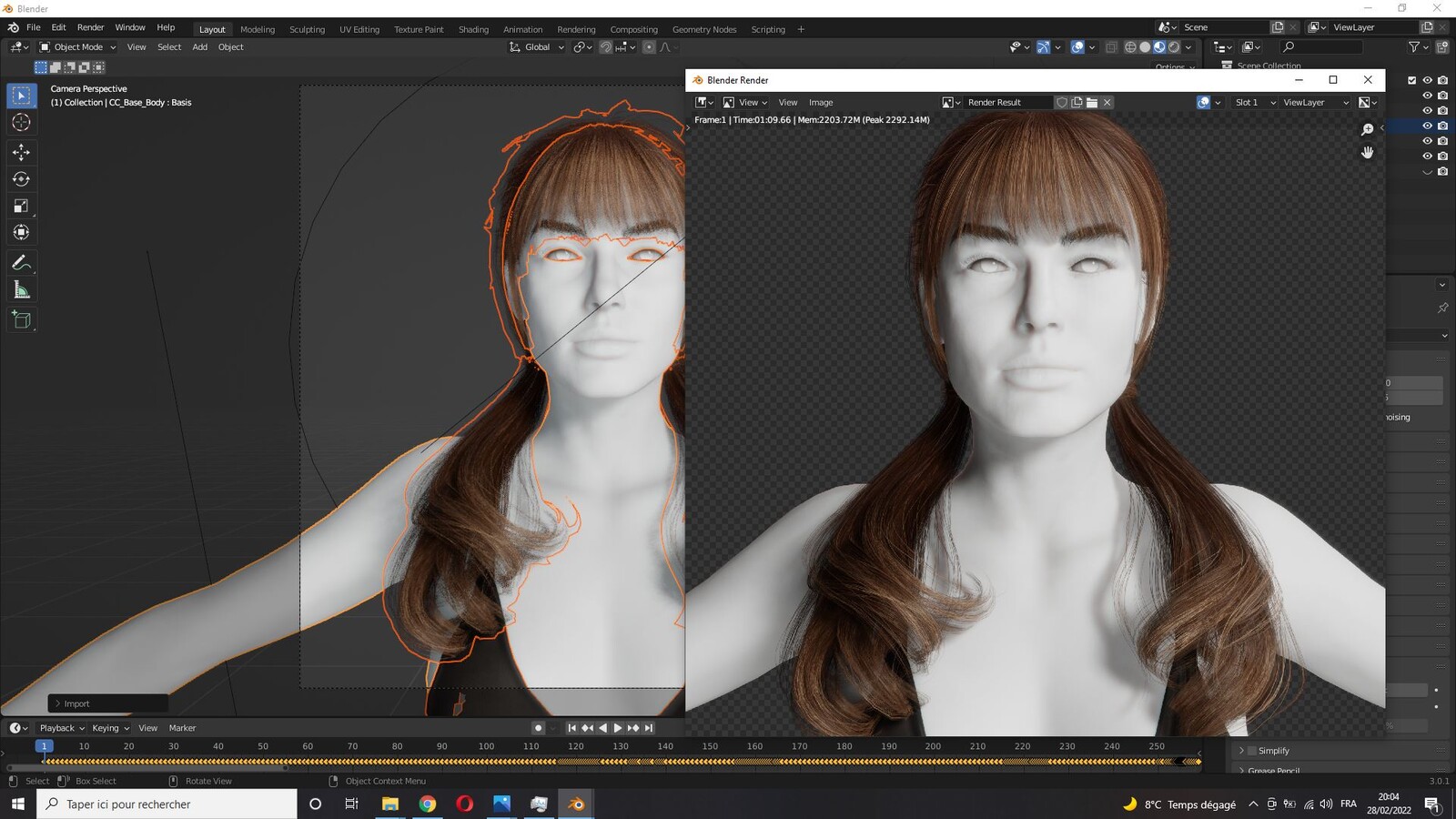This screenshot has height=819, width=1456.
Task: Unlink Render Result image with X icon
Action: pyautogui.click(x=1107, y=103)
